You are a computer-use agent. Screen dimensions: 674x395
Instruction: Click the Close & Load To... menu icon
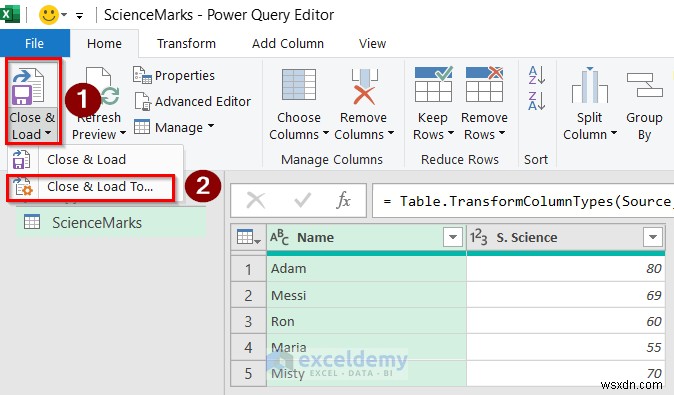[22, 186]
